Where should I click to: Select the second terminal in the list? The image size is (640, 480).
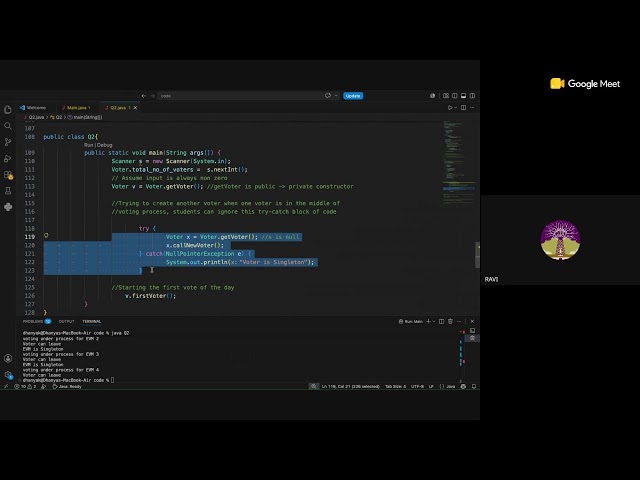pyautogui.click(x=473, y=338)
